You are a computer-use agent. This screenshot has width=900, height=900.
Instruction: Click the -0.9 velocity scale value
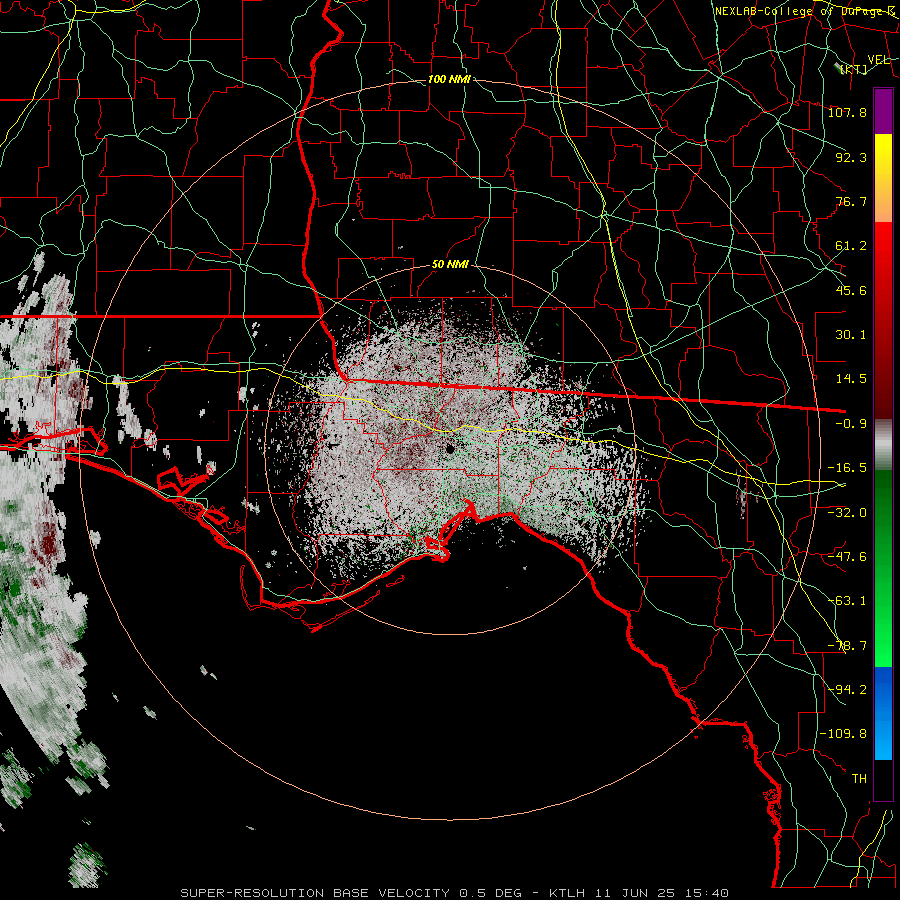(x=851, y=424)
